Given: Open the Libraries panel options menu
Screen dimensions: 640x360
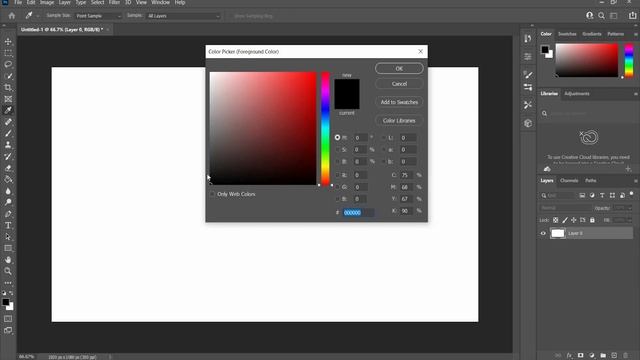Looking at the screenshot, I should point(636,94).
